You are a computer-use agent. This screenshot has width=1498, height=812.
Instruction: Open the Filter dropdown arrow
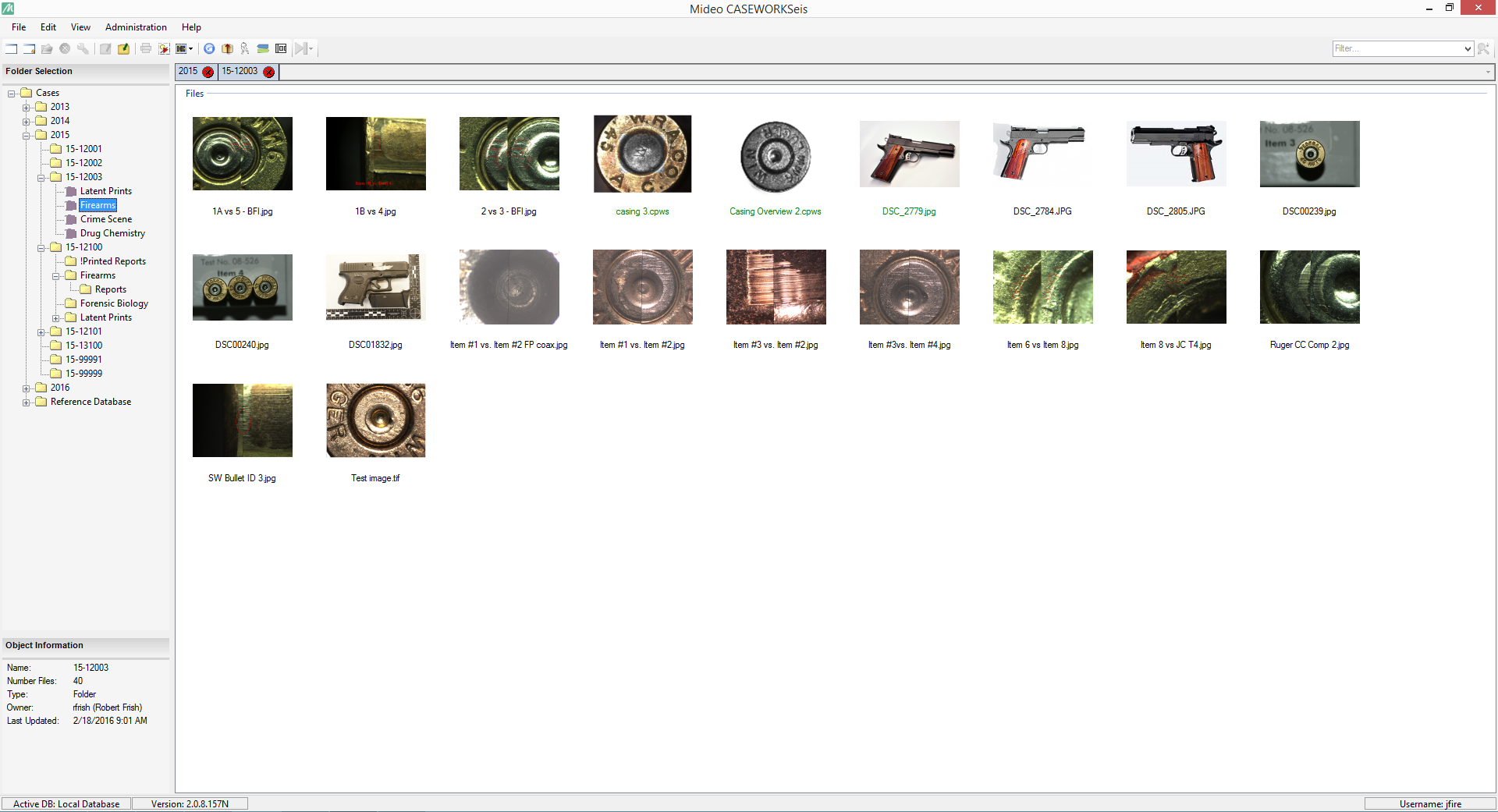(x=1466, y=48)
